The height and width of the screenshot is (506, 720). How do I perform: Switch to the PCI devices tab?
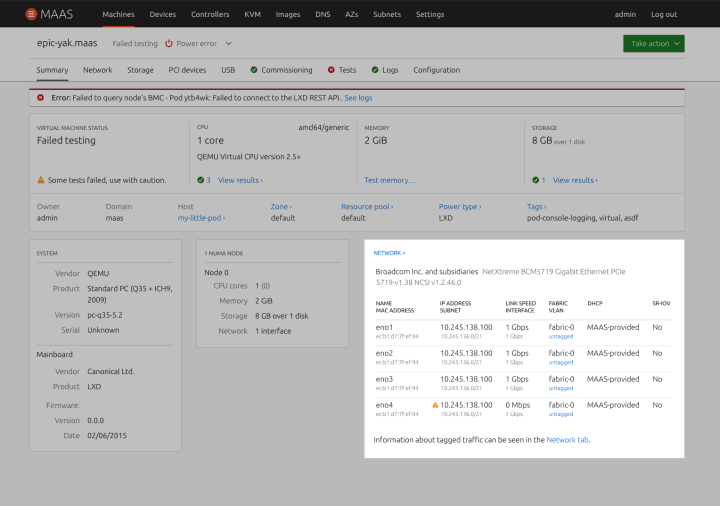(x=187, y=70)
